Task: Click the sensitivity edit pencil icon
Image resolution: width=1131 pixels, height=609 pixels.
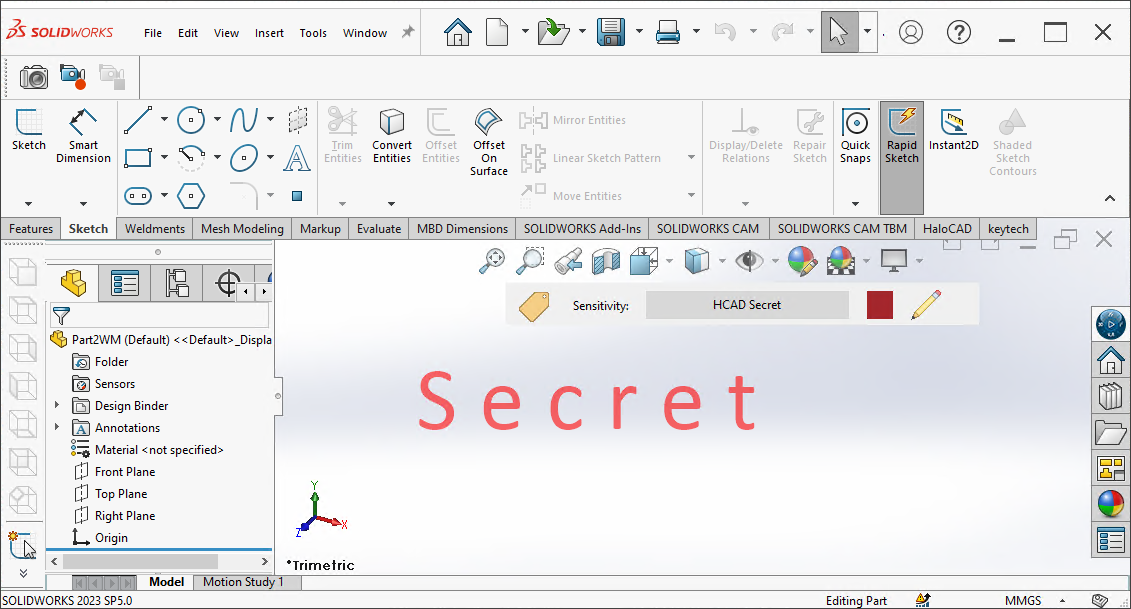Action: tap(926, 305)
